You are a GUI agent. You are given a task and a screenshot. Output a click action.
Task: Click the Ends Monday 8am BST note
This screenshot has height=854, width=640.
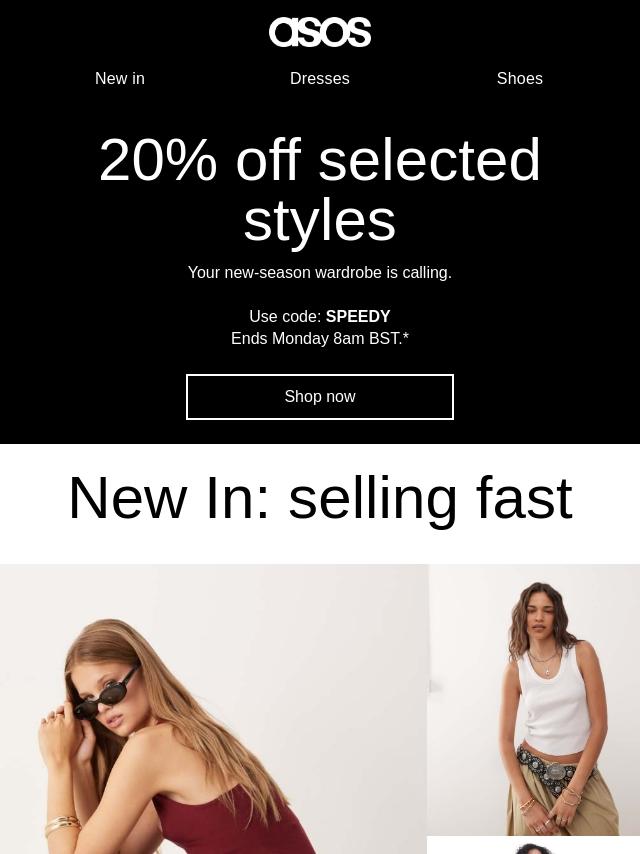coord(320,338)
